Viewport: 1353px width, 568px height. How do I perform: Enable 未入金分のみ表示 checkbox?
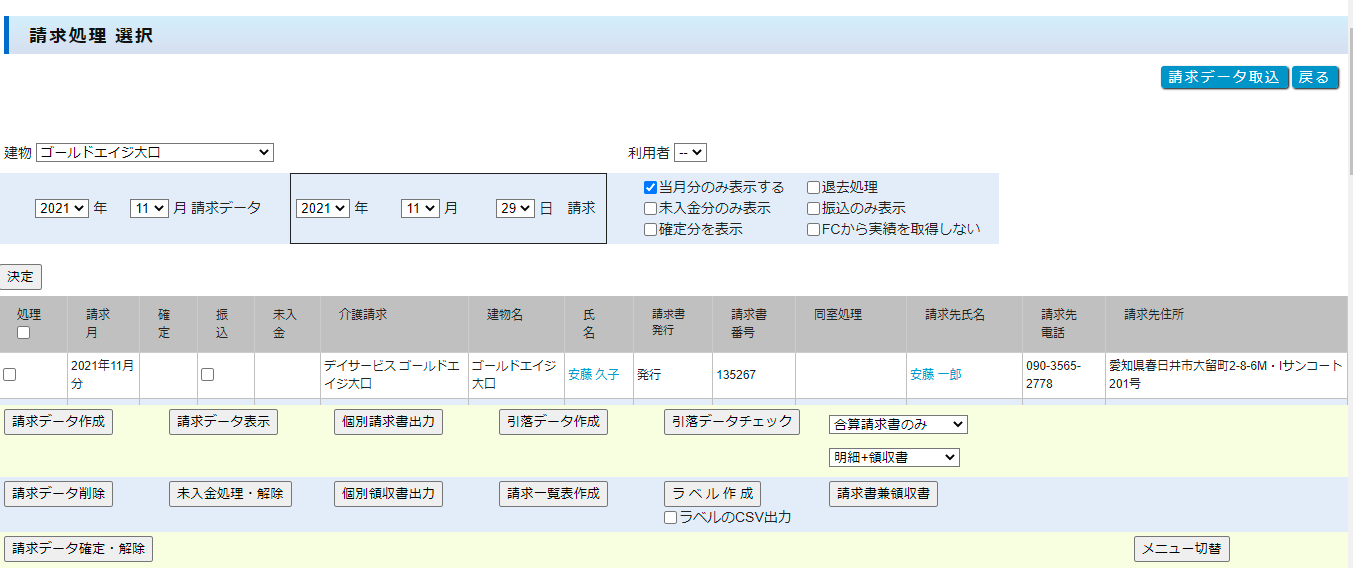coord(650,208)
